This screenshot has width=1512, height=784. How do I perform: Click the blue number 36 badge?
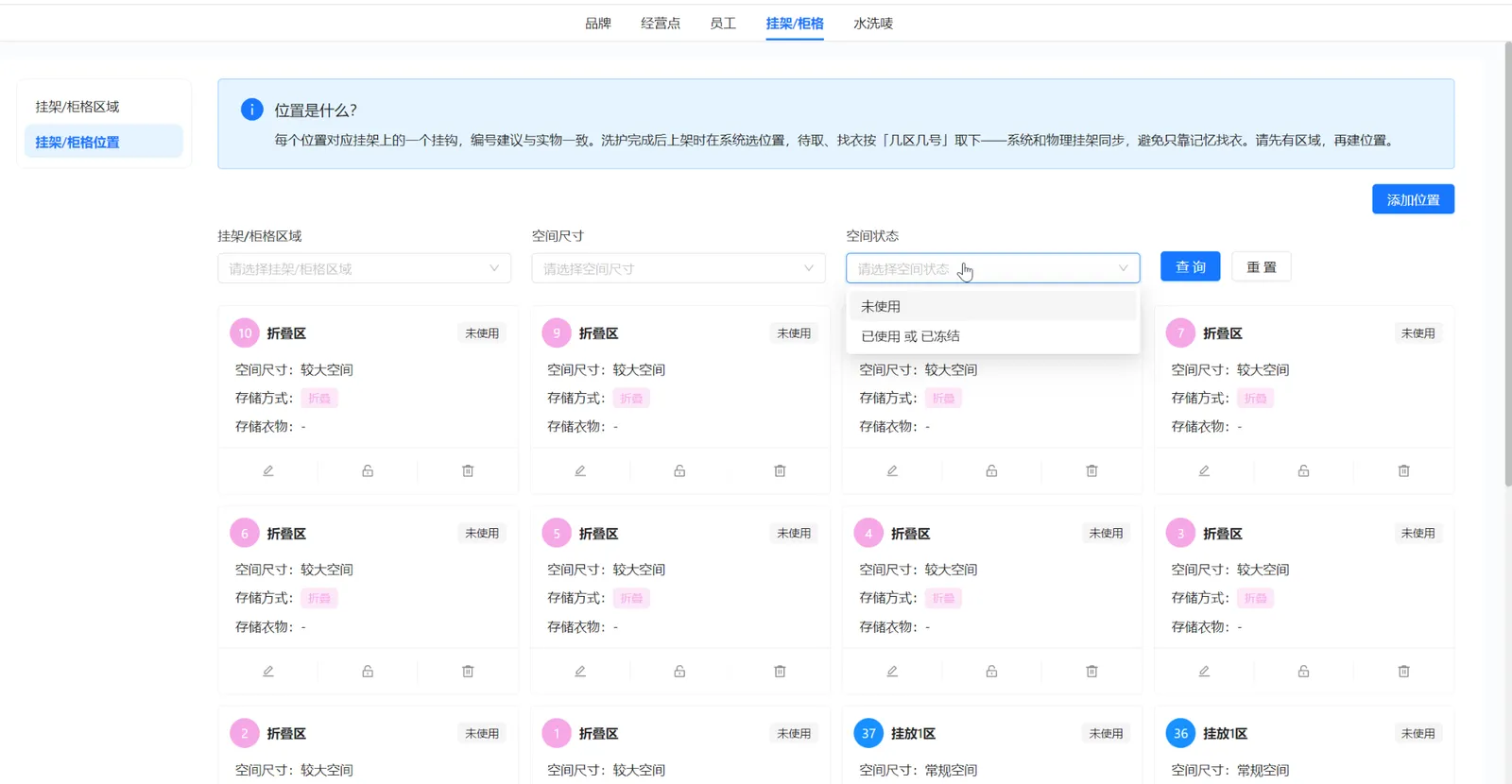(1180, 733)
